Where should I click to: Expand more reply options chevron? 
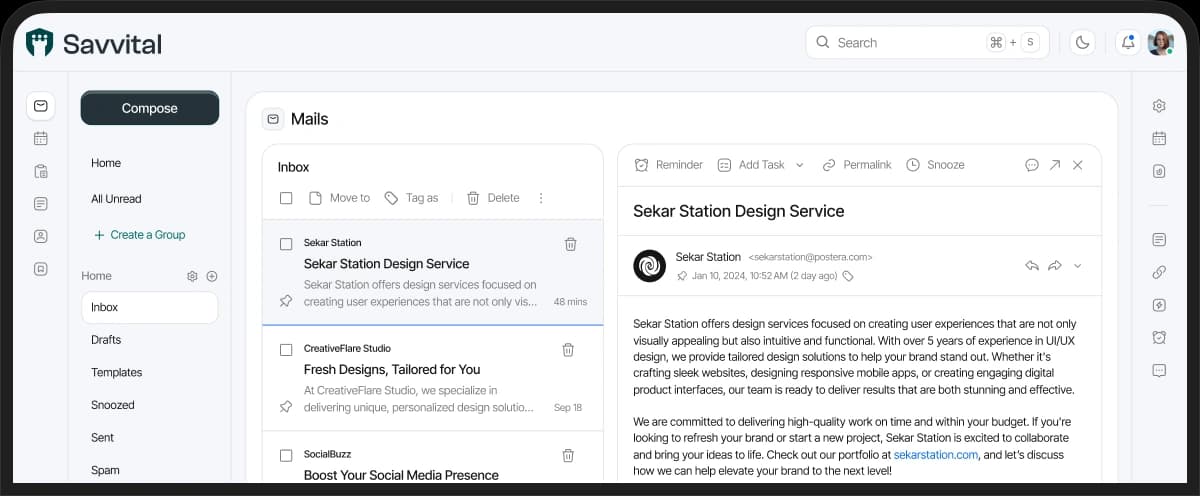coord(1077,266)
